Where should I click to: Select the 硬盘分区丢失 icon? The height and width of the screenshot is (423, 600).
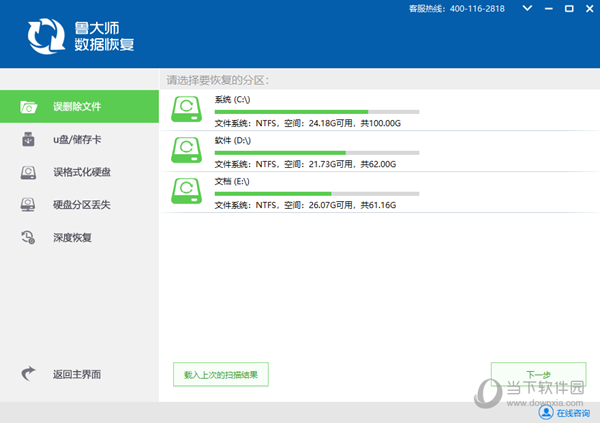click(x=28, y=205)
